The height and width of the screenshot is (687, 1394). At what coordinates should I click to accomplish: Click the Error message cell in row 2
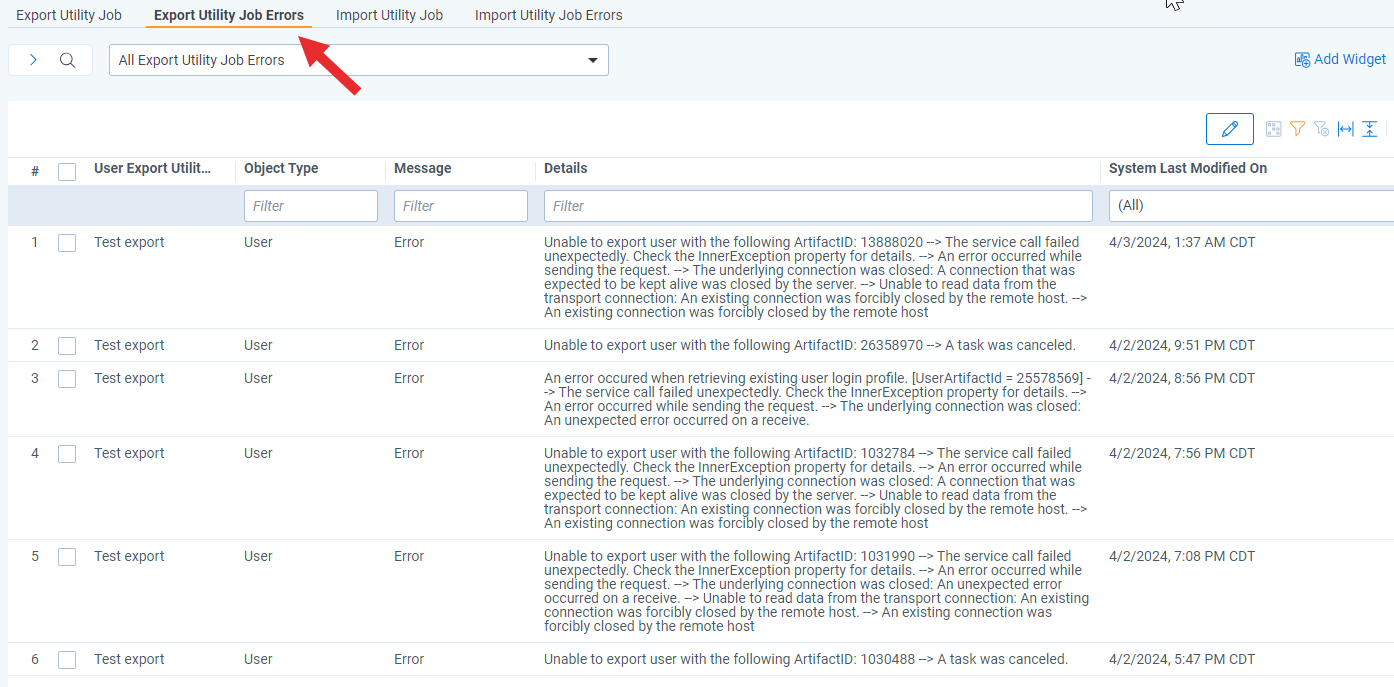[x=409, y=345]
